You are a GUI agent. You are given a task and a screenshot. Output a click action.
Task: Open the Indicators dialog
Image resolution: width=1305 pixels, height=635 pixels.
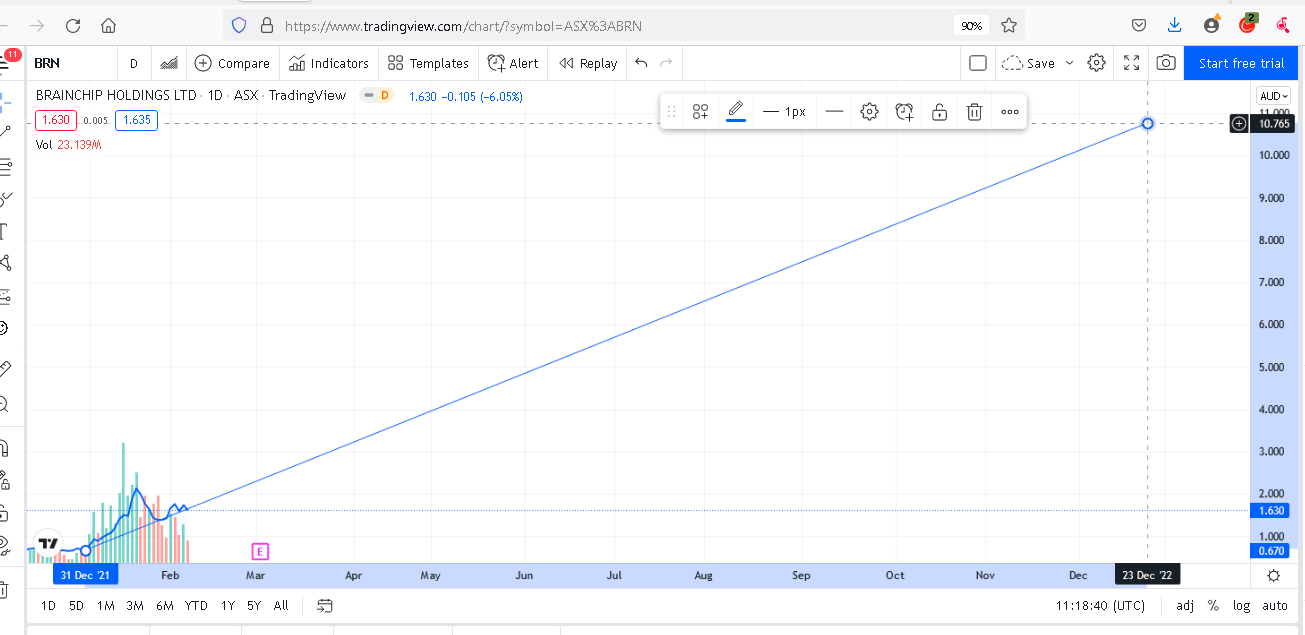click(x=329, y=63)
